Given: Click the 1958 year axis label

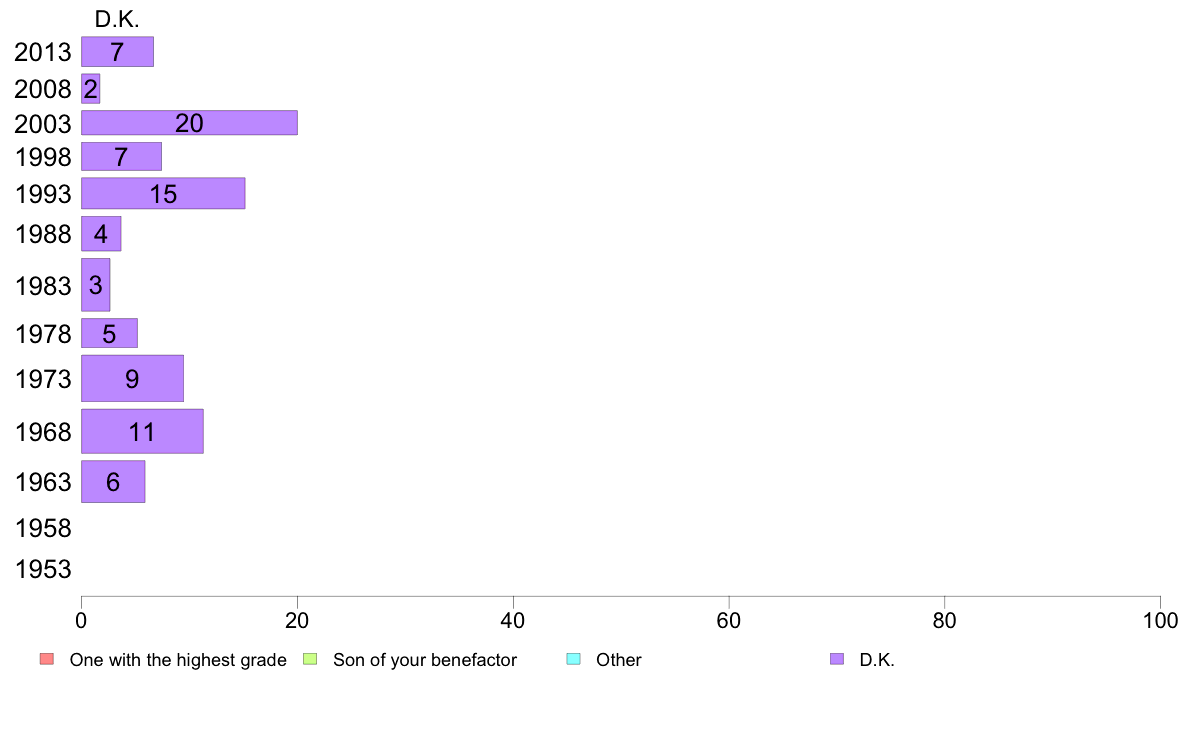Looking at the screenshot, I should coord(43,528).
